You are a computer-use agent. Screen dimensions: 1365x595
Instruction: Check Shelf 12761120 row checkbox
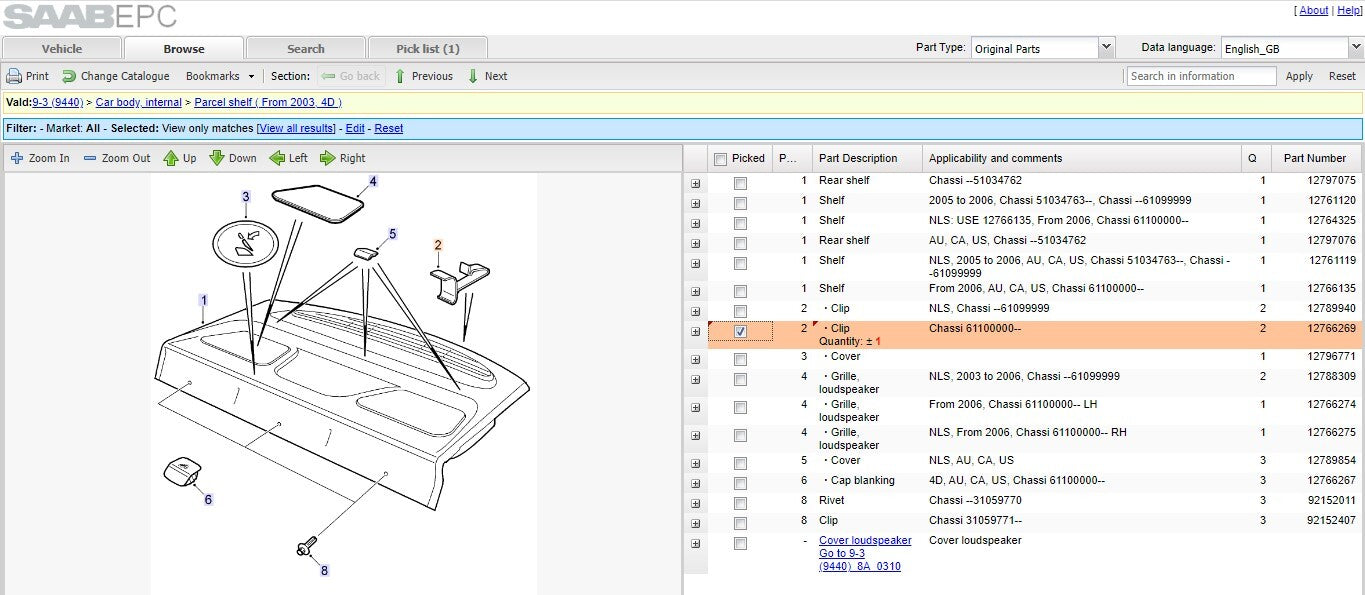click(x=740, y=203)
